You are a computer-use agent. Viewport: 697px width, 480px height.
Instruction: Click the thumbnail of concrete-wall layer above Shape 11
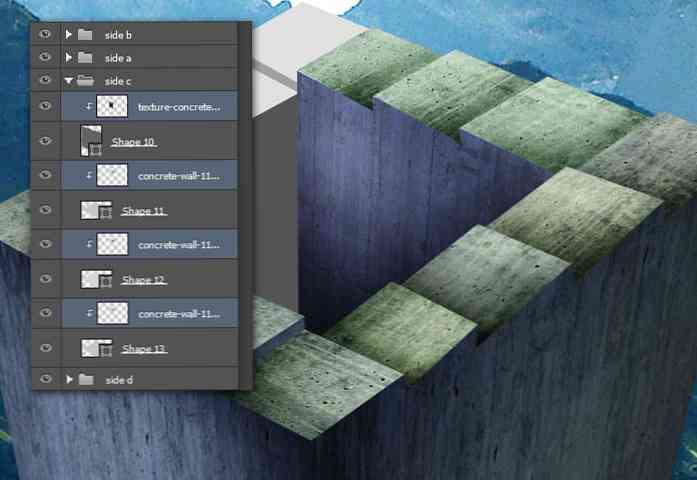click(112, 175)
